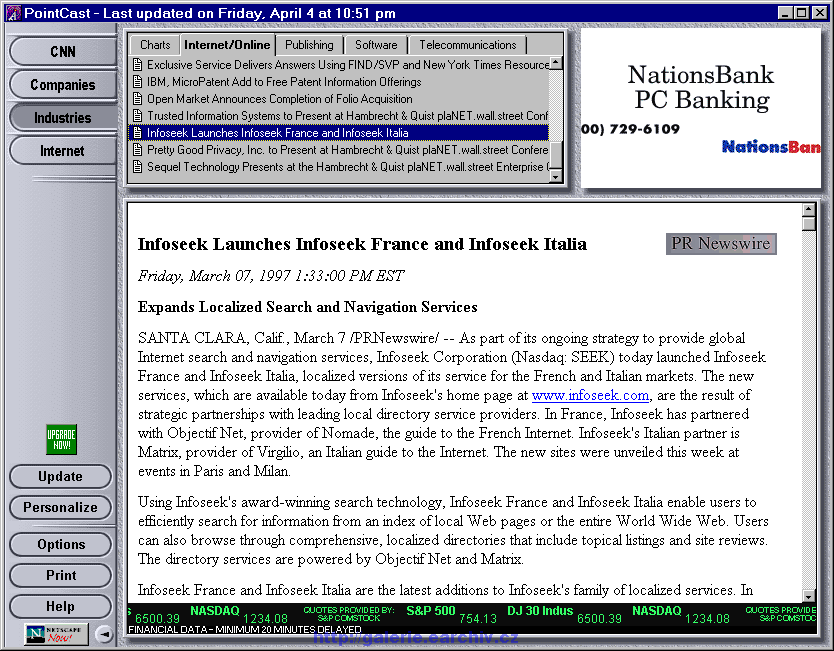Open the NationsBank PC Banking advertisement
The width and height of the screenshot is (834, 651).
pos(701,108)
